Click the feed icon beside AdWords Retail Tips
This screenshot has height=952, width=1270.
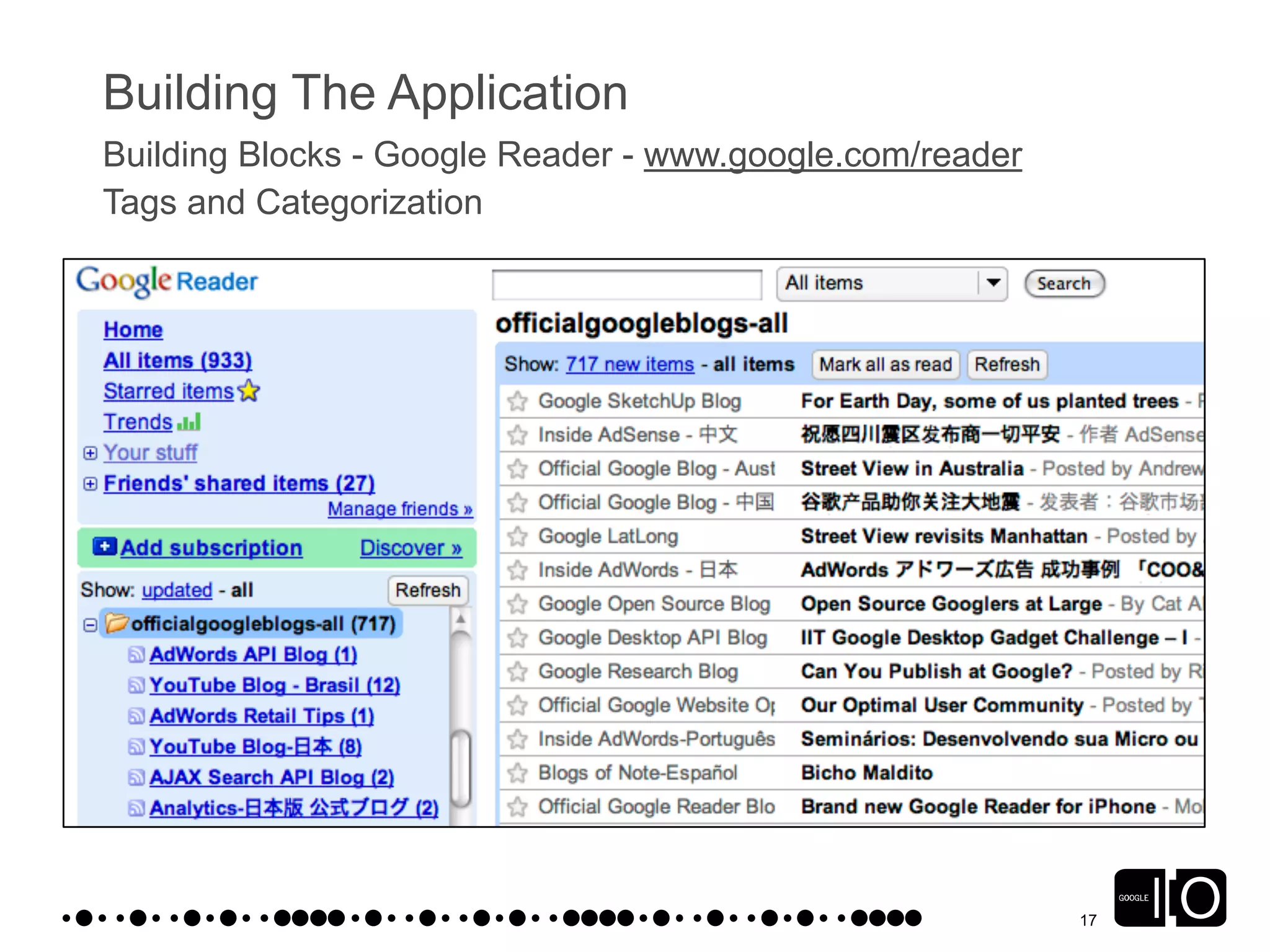pos(136,716)
